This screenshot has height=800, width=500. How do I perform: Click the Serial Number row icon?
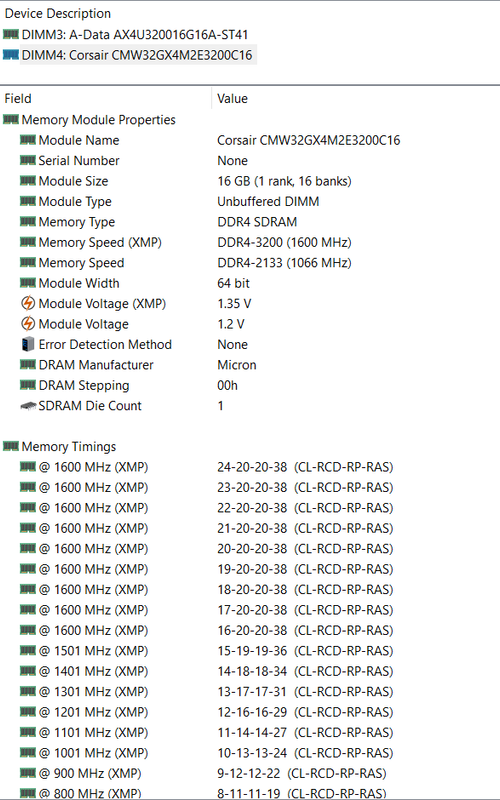point(28,160)
